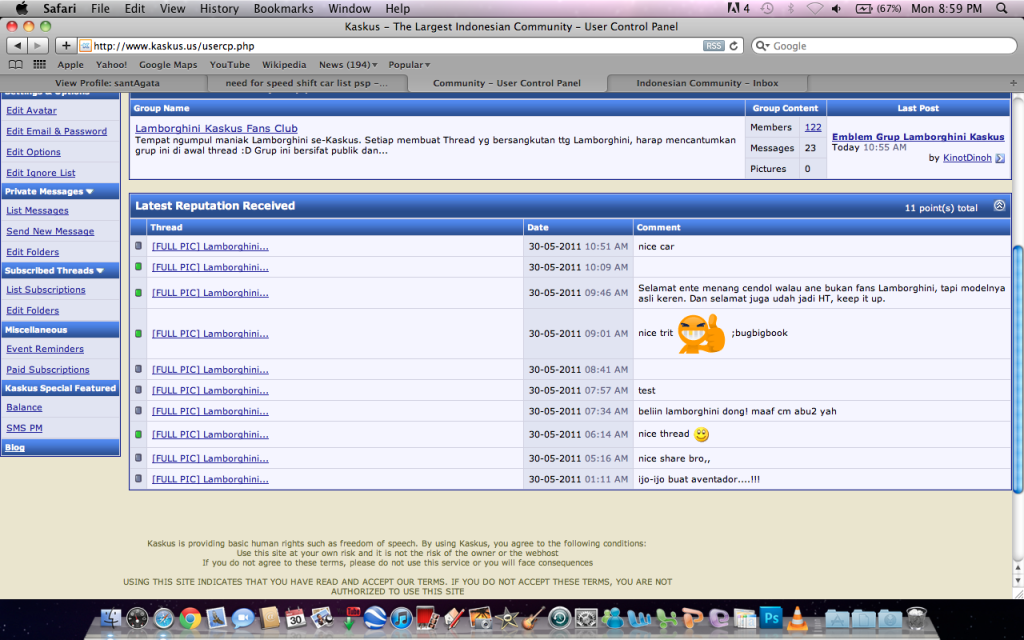1024x640 pixels.
Task: Open the Event Reminders link
Action: [x=45, y=349]
